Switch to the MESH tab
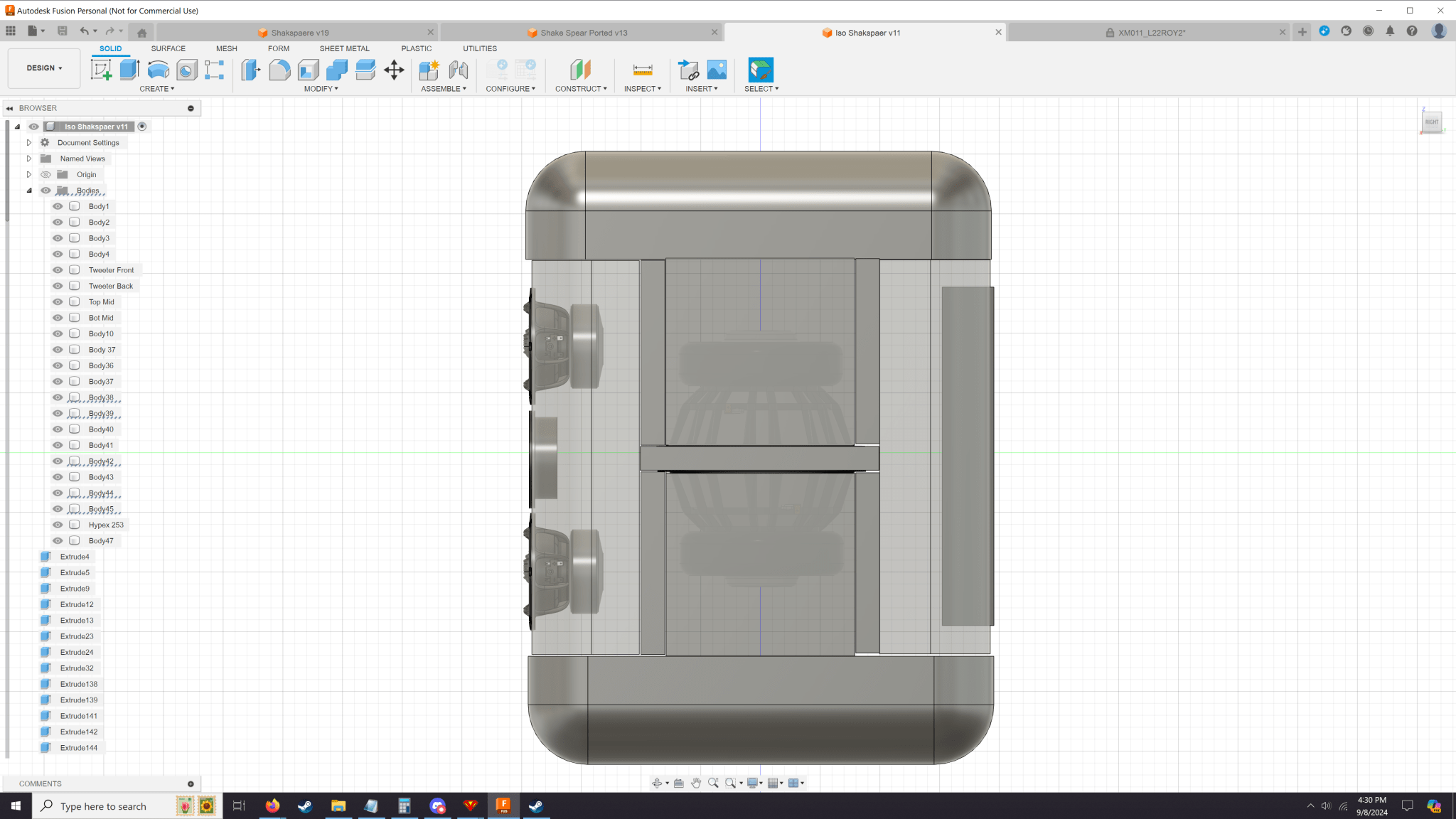Viewport: 1456px width, 819px height. pos(227,48)
